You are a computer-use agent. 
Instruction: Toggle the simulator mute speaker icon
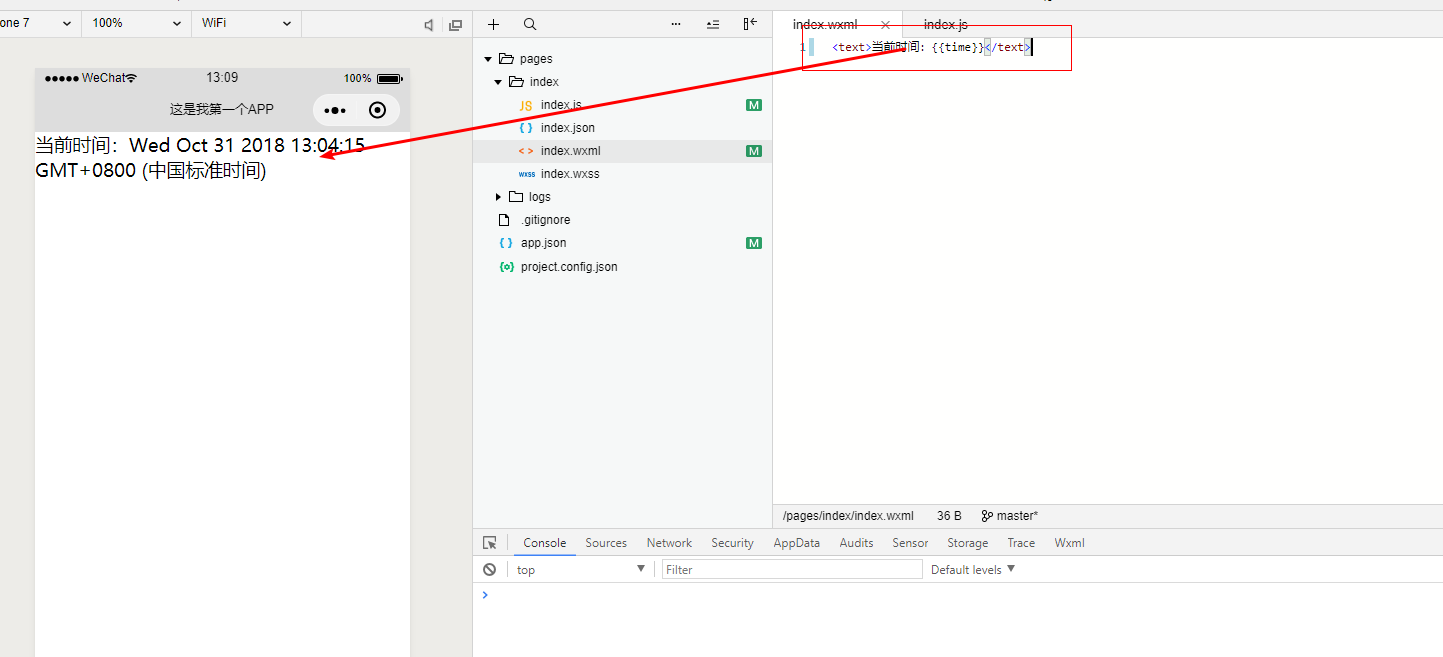click(428, 25)
